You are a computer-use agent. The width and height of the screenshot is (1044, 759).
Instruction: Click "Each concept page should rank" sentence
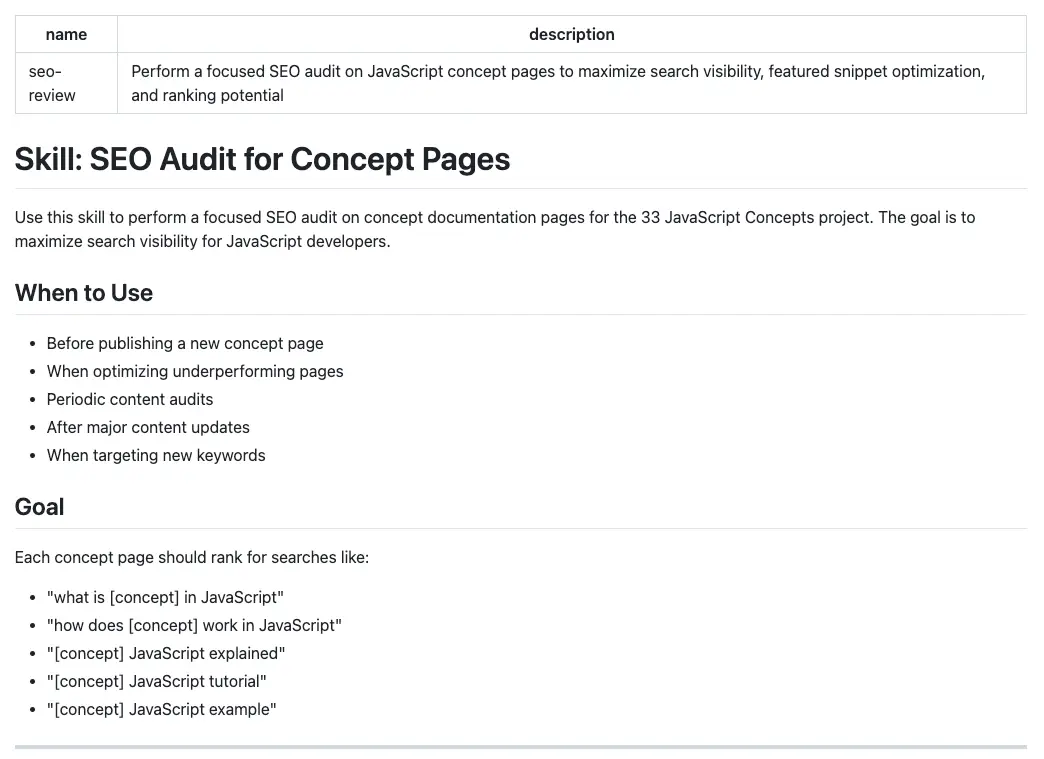point(192,557)
